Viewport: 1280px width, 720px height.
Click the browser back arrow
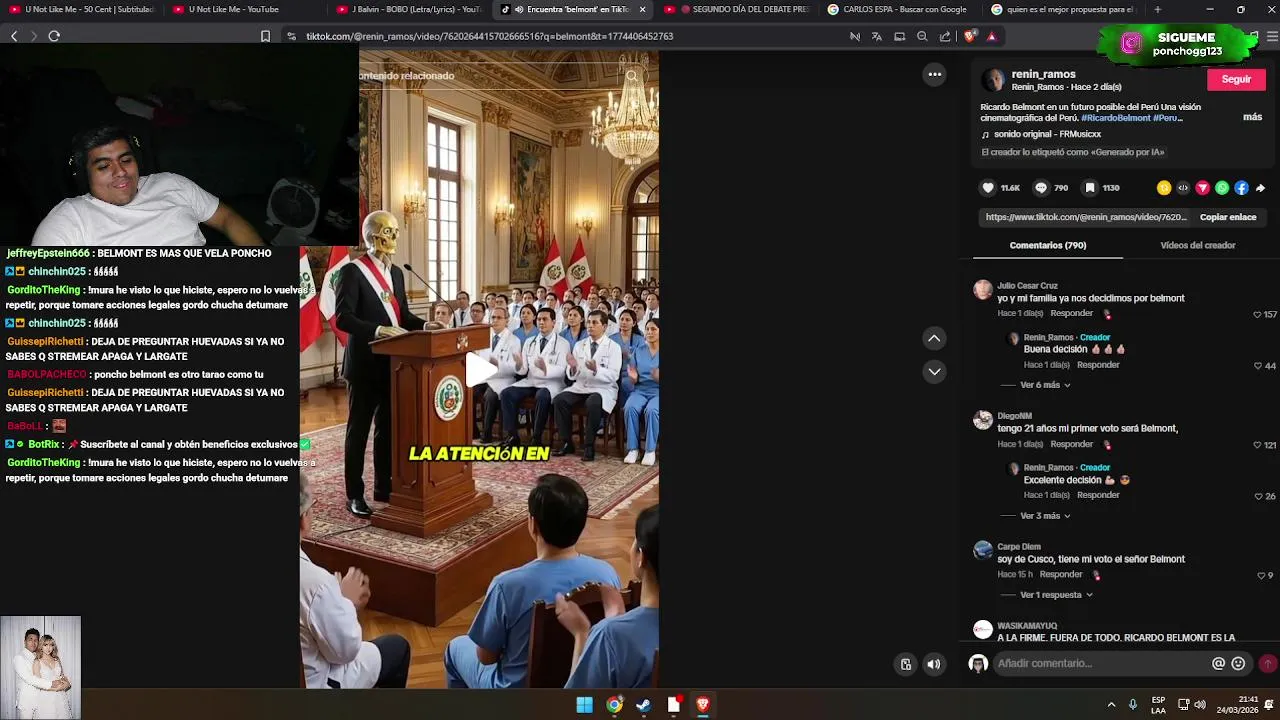pyautogui.click(x=14, y=36)
